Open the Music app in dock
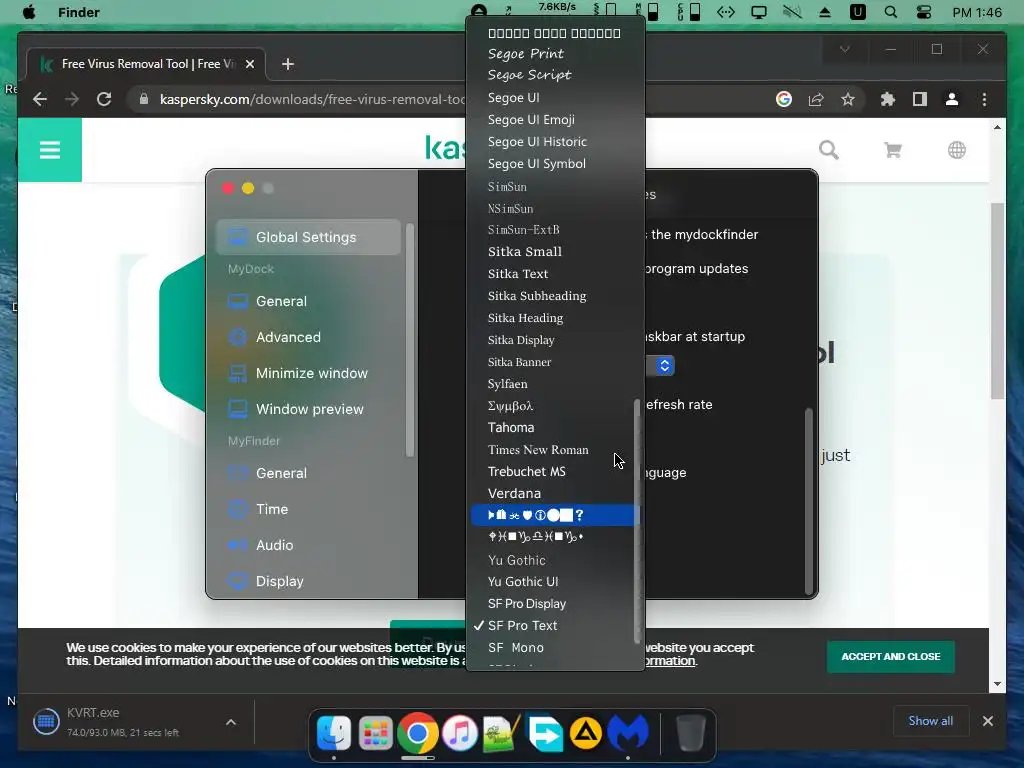The height and width of the screenshot is (768, 1024). 460,733
